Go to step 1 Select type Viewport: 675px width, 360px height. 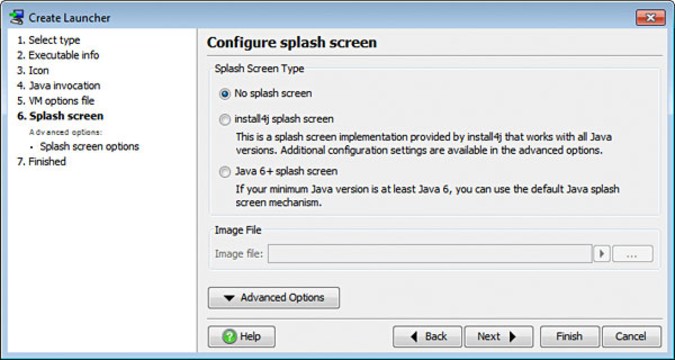49,40
